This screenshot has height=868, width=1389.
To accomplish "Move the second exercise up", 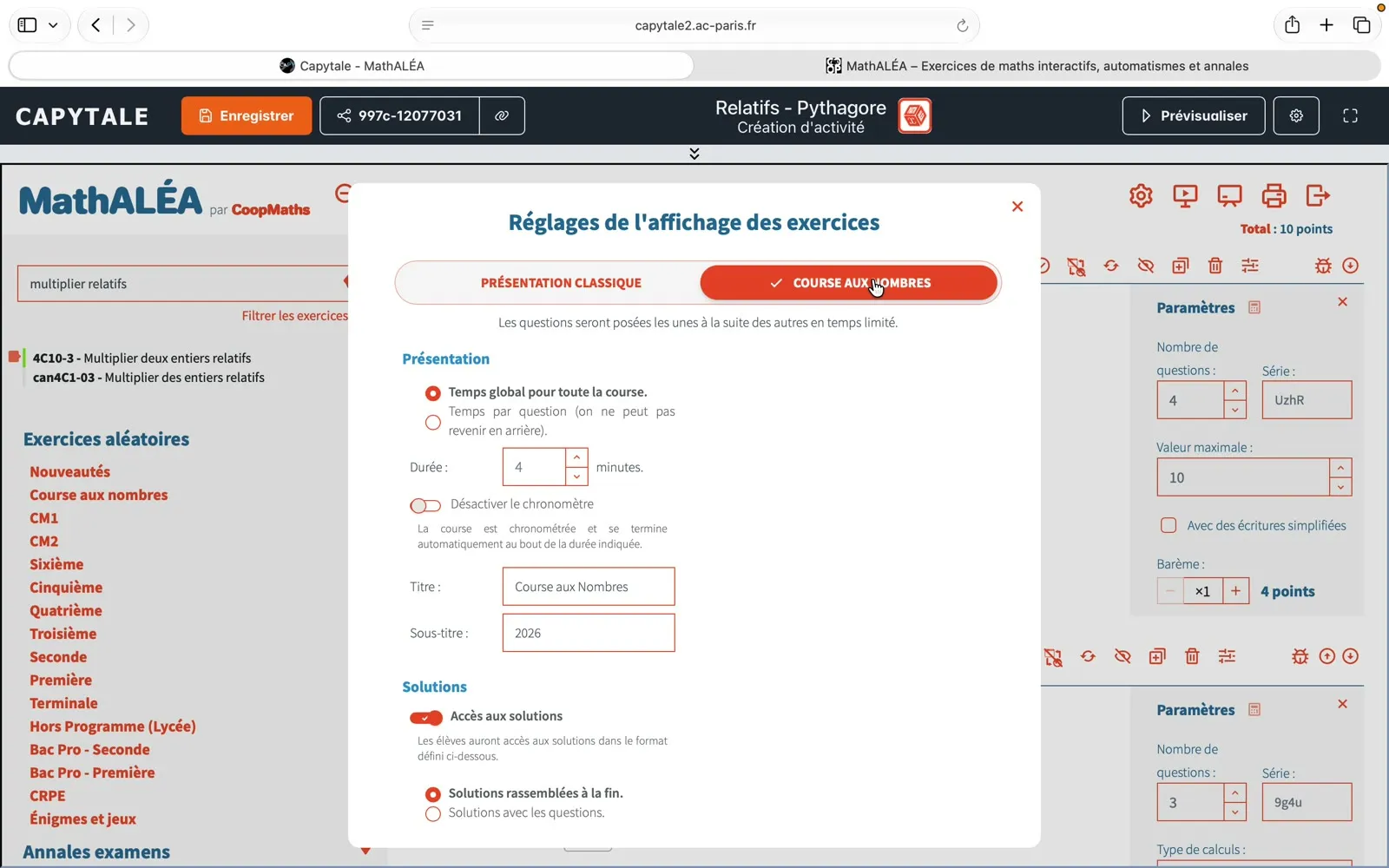I will 1326,656.
